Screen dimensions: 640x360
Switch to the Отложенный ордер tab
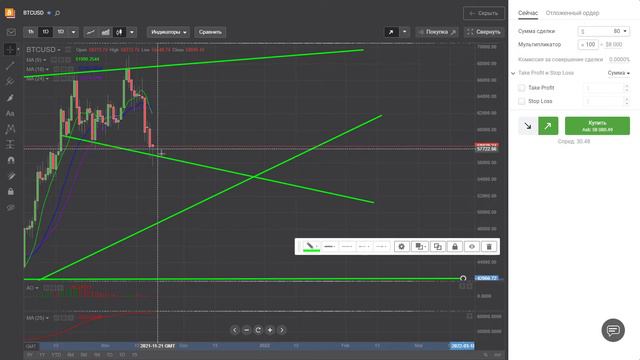572,13
